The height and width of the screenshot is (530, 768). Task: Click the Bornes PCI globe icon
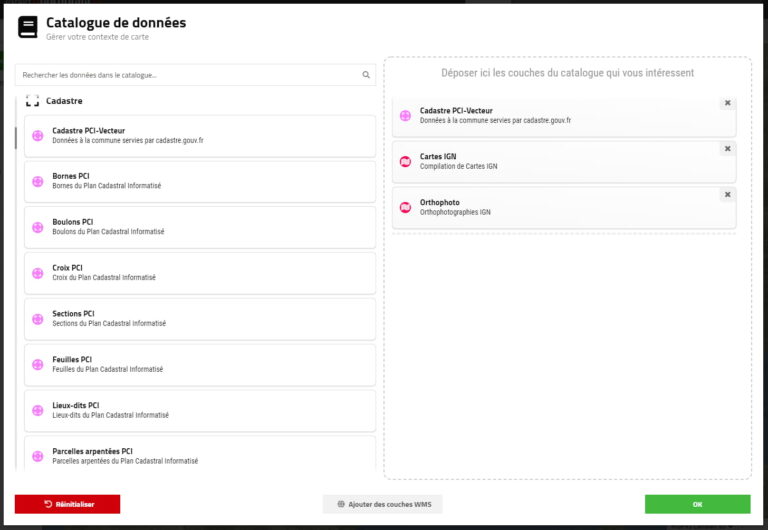tap(38, 182)
